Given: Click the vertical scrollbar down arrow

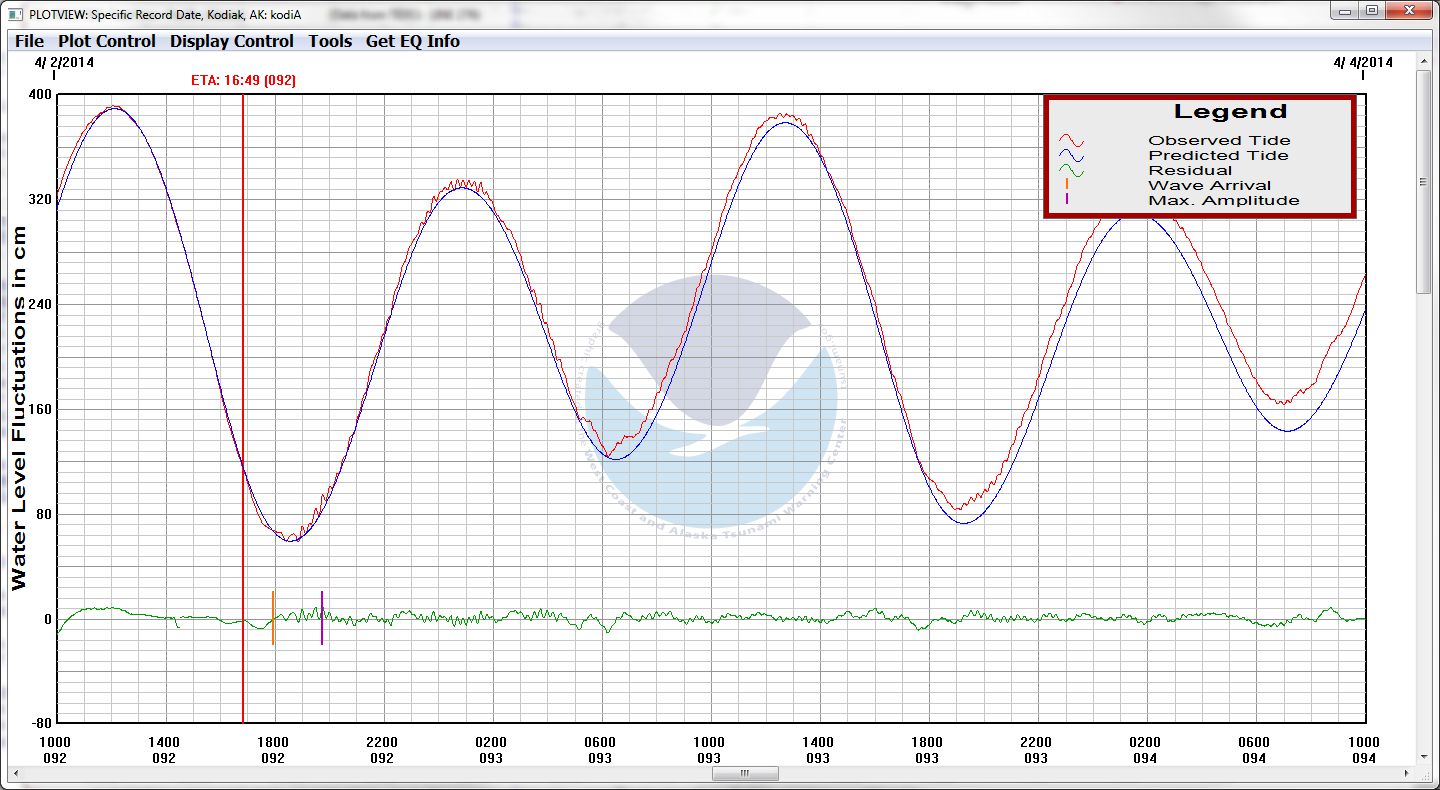Looking at the screenshot, I should pos(1425,757).
